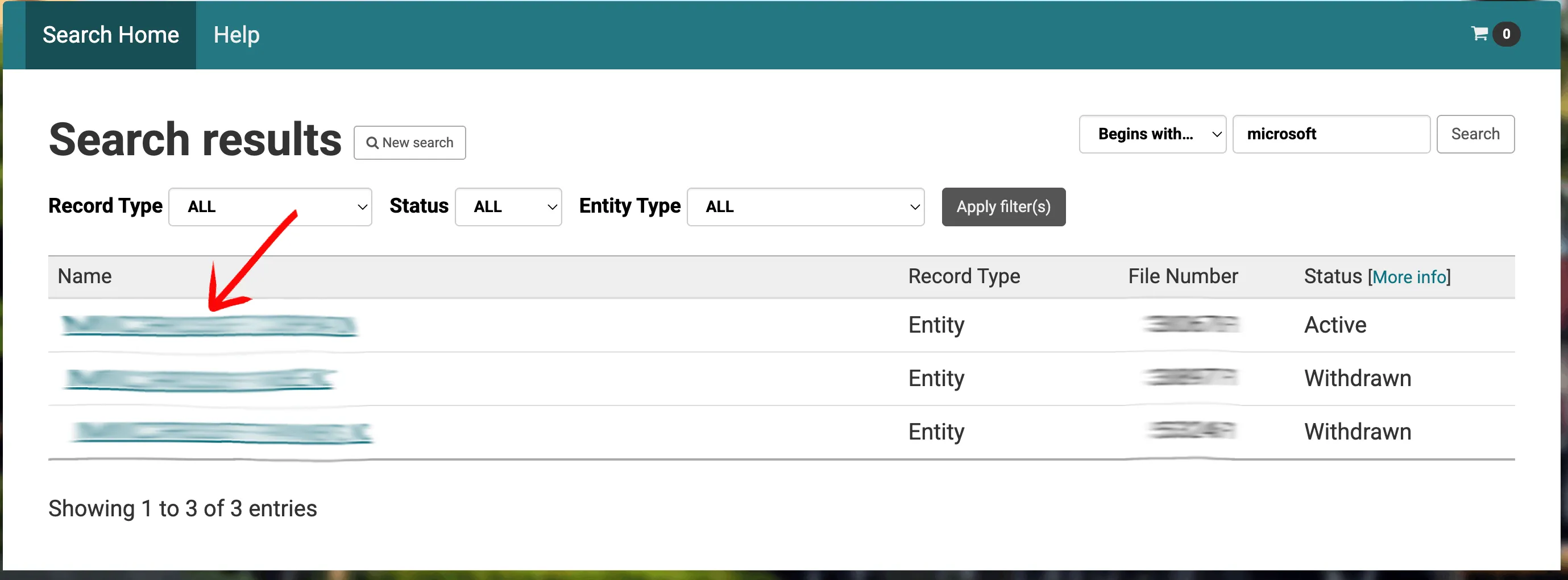Click 'Active' status cell
This screenshot has height=580, width=1568.
1335,325
